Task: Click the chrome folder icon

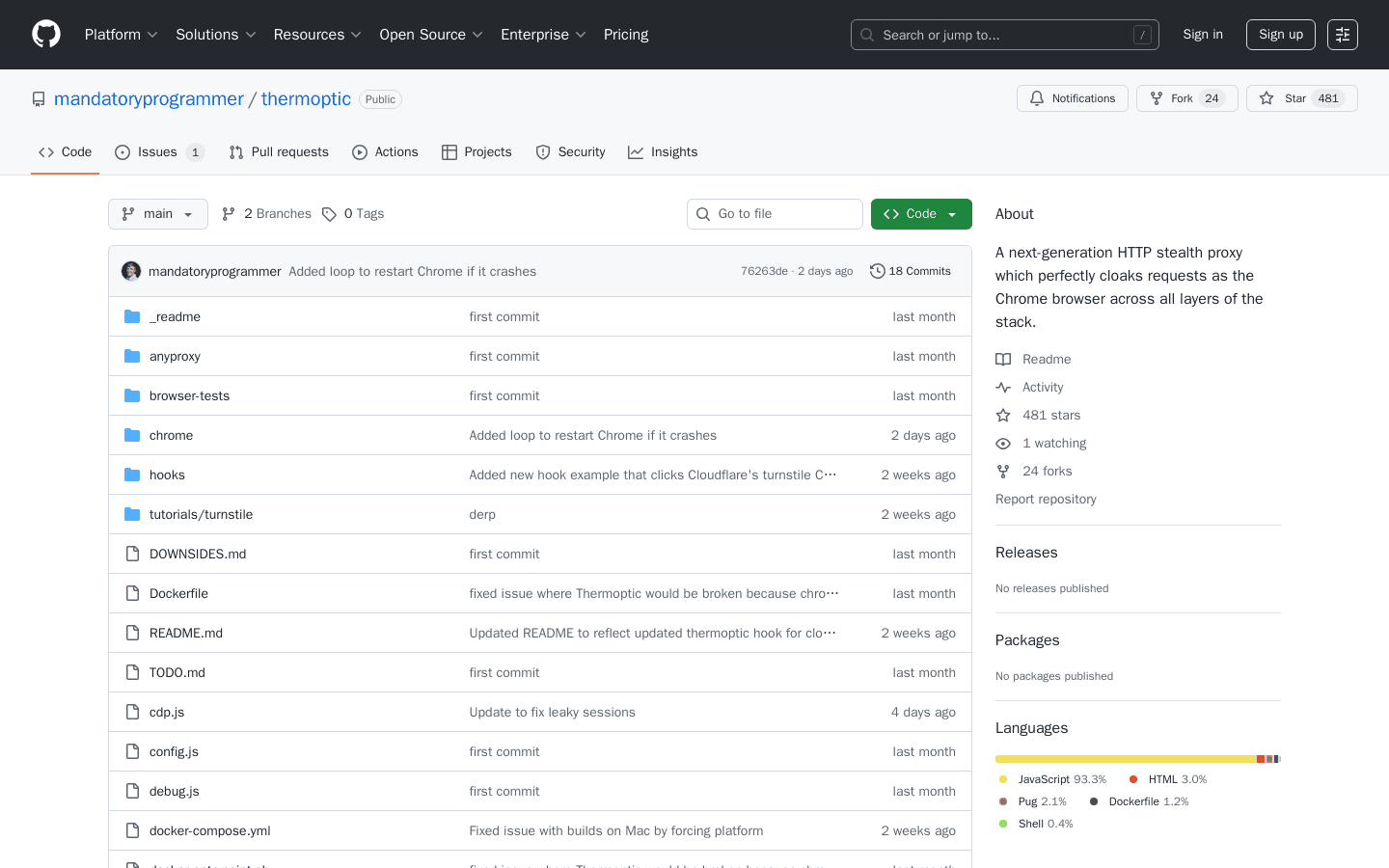Action: point(131,435)
